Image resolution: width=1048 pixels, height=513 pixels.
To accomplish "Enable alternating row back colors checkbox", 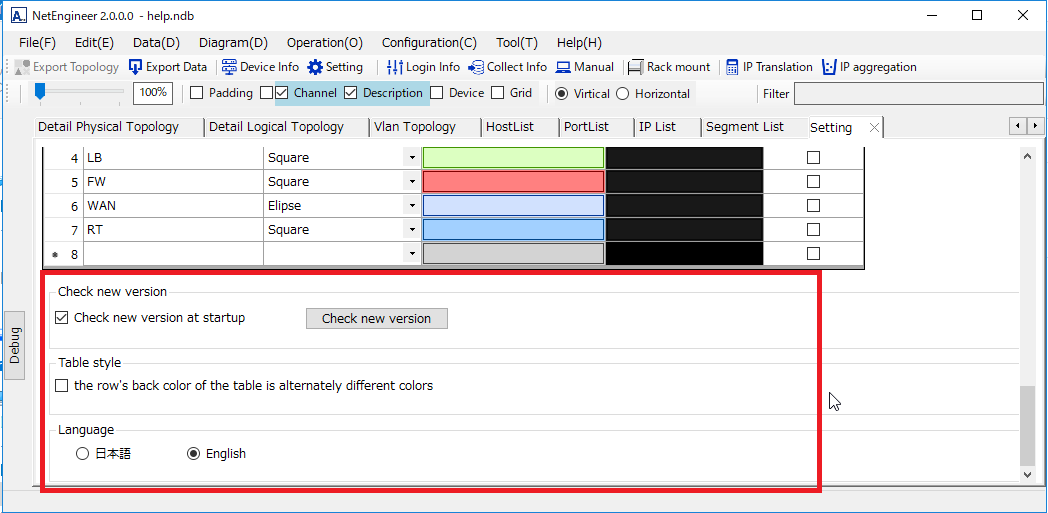I will coord(62,385).
